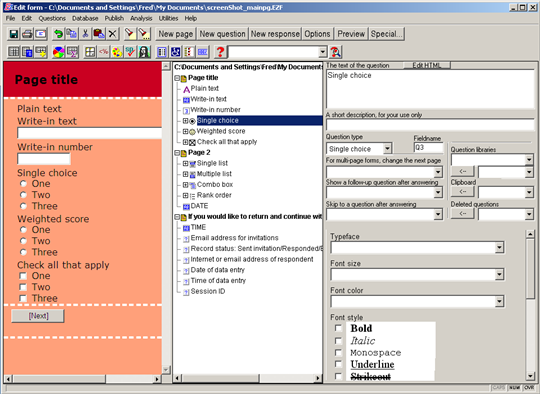The width and height of the screenshot is (540, 394).
Task: Click the flashlight Find icon
Action: [x=130, y=34]
